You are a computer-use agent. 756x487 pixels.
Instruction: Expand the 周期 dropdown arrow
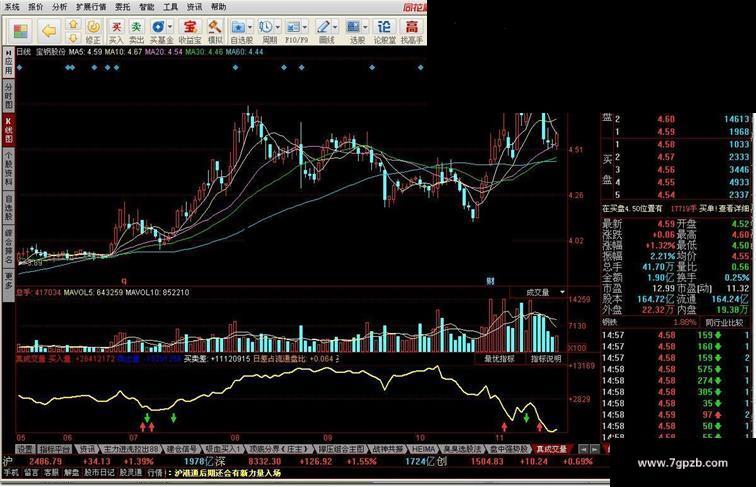coord(277,27)
